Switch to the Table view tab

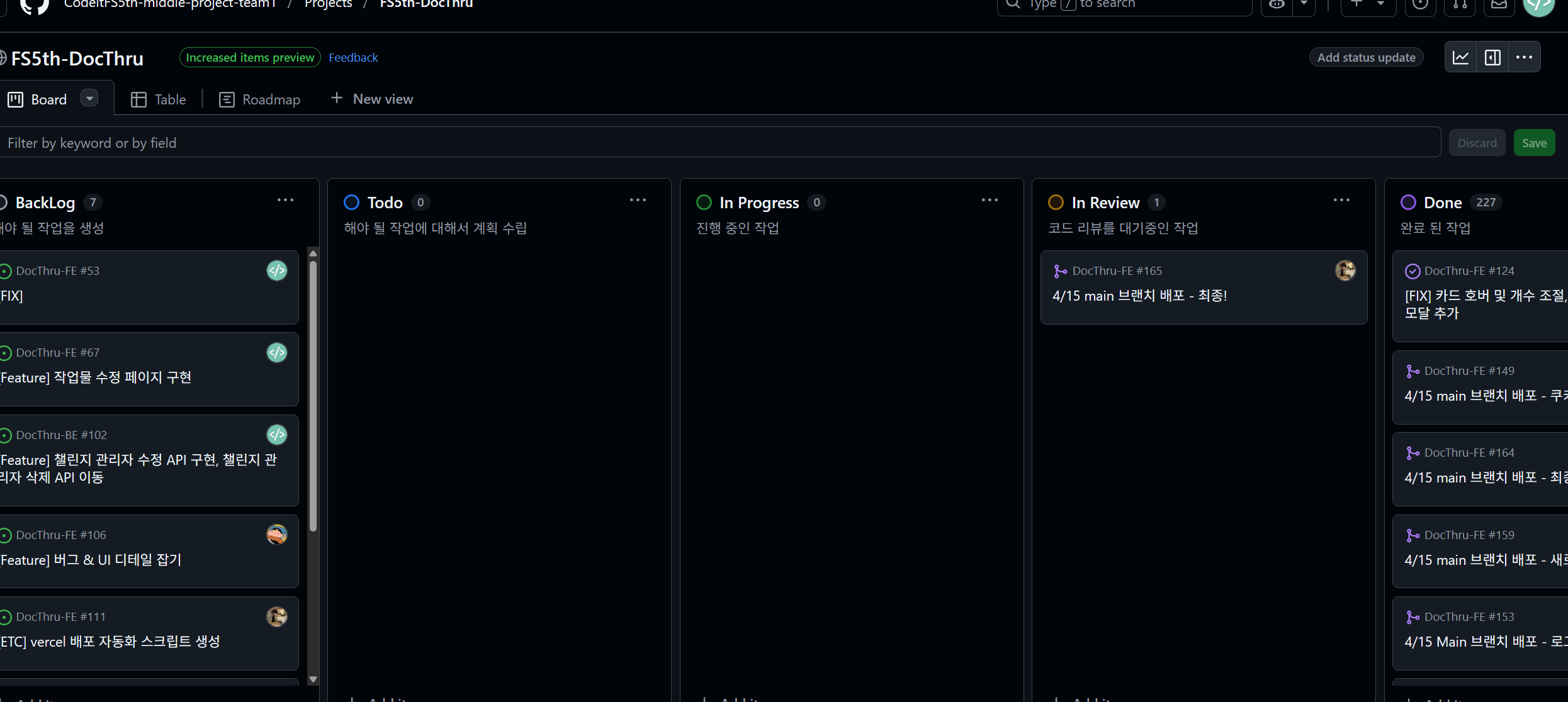click(159, 99)
